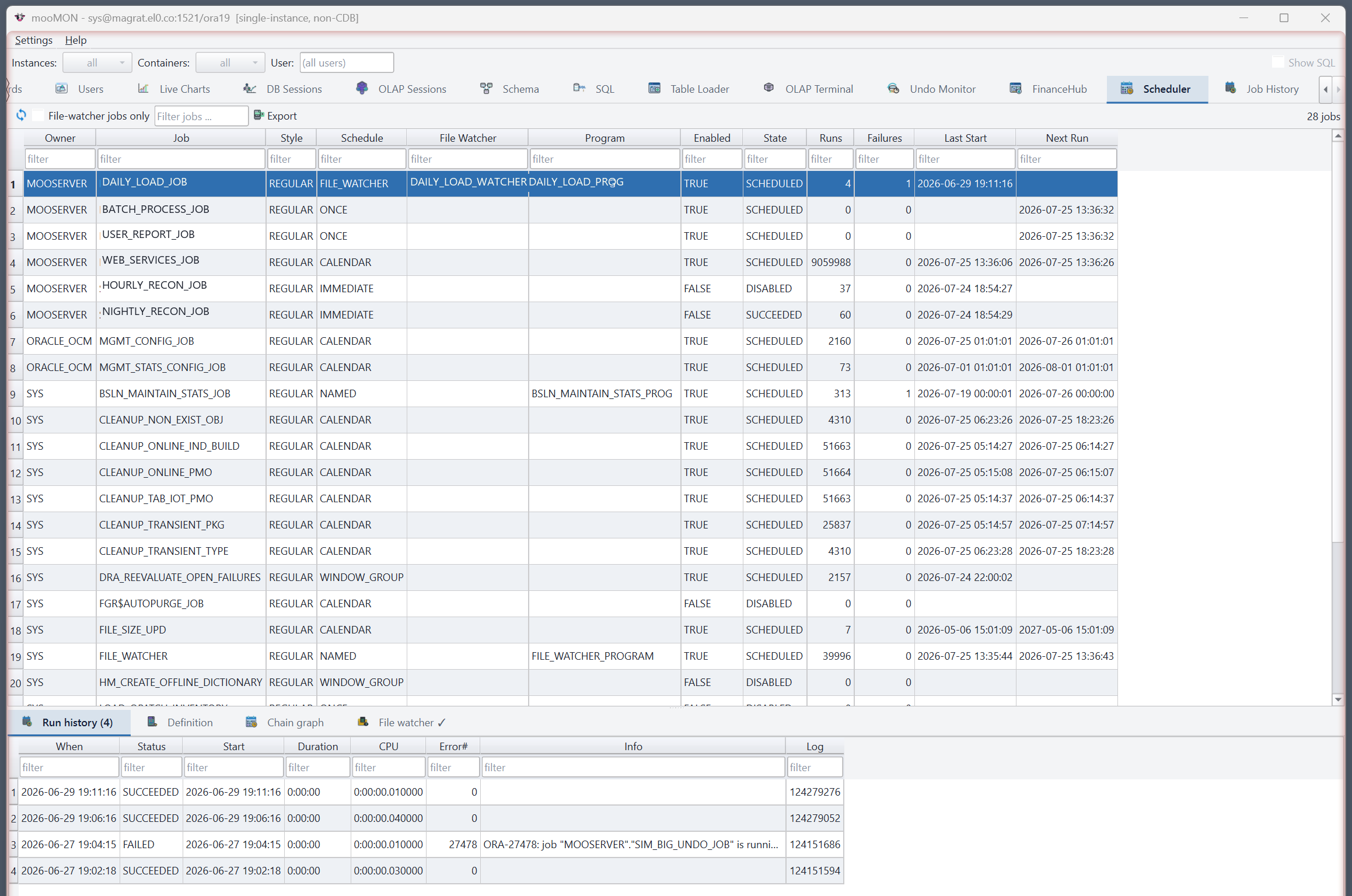Focus the Filter jobs search box
This screenshot has width=1352, height=896.
tap(201, 116)
